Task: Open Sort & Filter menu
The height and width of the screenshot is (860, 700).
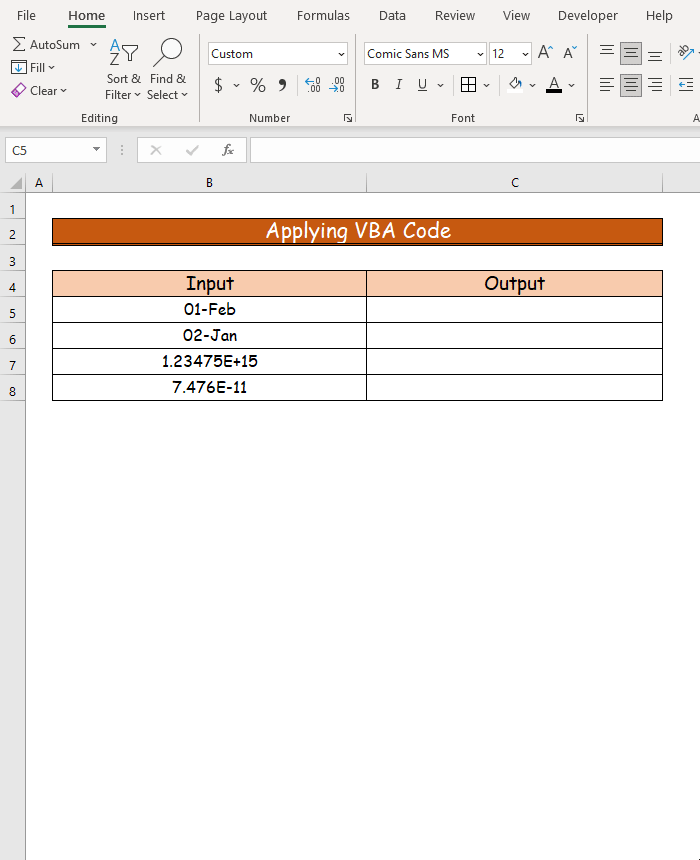Action: (123, 70)
